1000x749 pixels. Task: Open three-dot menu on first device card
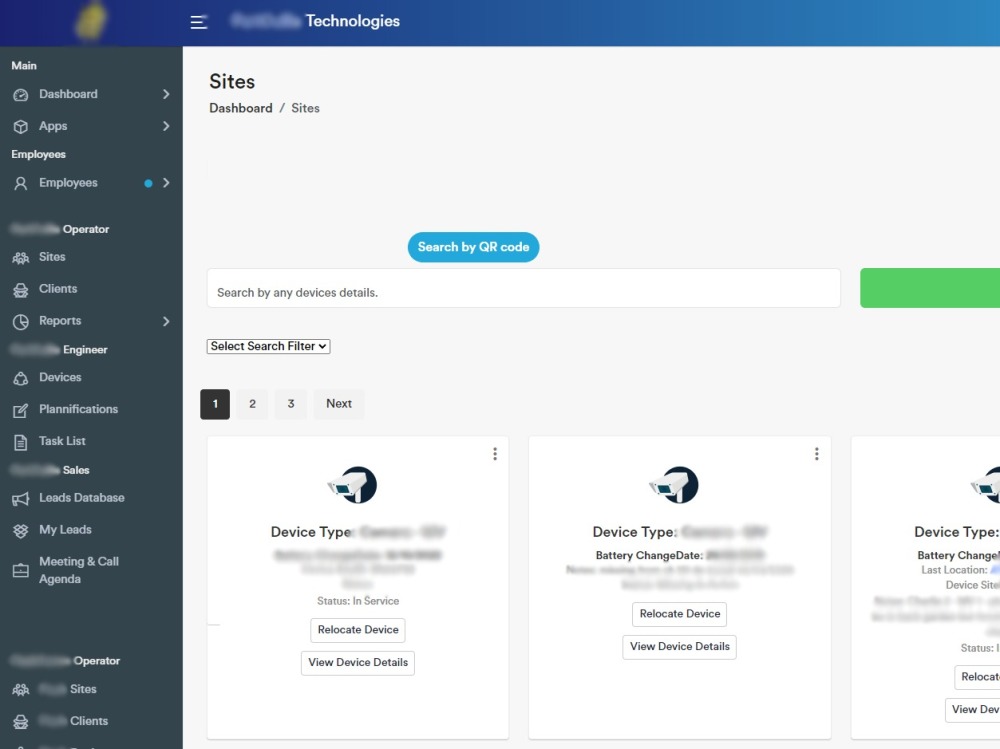(495, 454)
